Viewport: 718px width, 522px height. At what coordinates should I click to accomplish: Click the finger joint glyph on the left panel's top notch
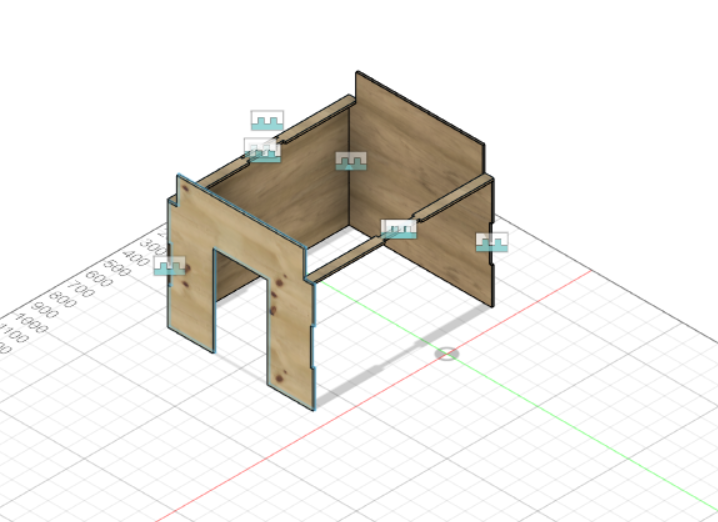(x=262, y=150)
